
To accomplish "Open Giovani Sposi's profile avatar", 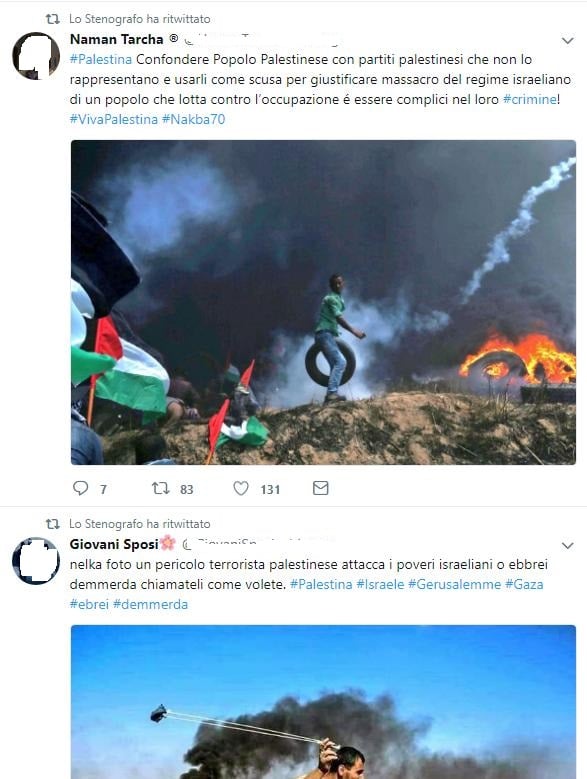I will (x=36, y=560).
